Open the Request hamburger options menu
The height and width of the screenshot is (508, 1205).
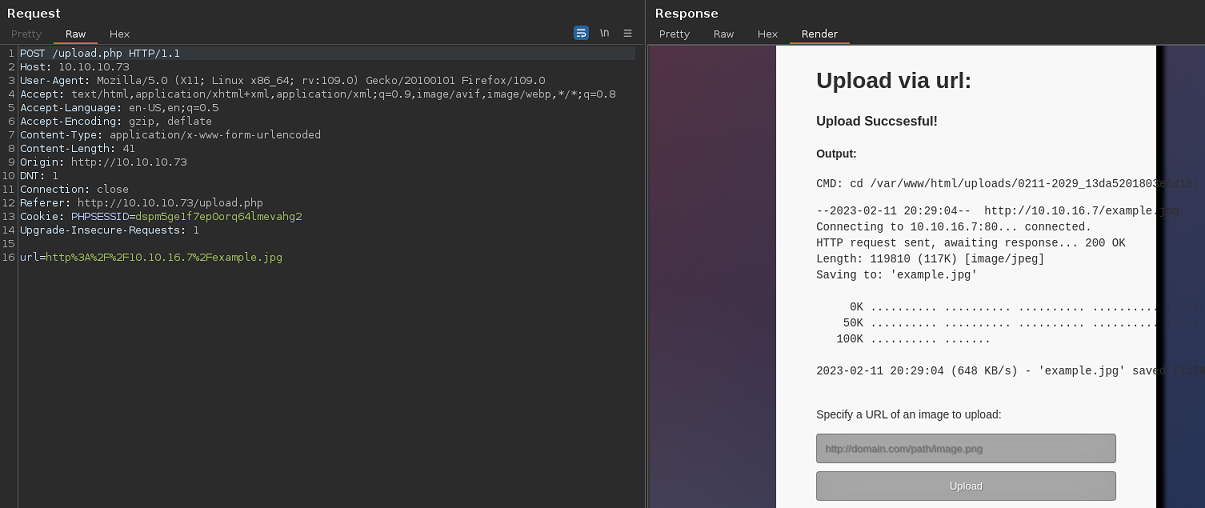(628, 33)
